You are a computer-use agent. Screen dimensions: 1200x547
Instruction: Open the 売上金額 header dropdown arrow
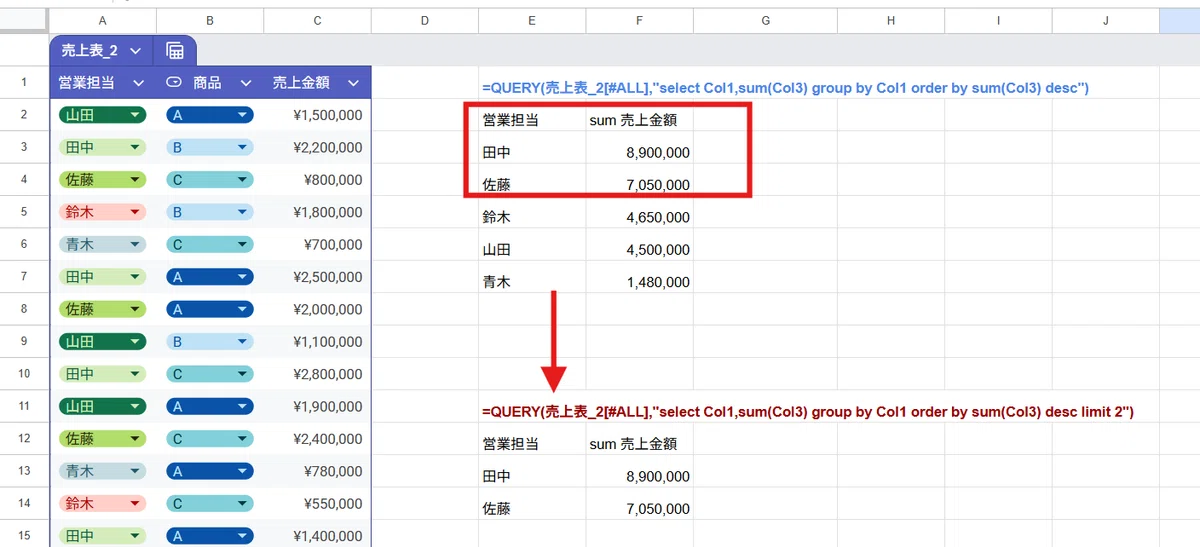coord(351,83)
